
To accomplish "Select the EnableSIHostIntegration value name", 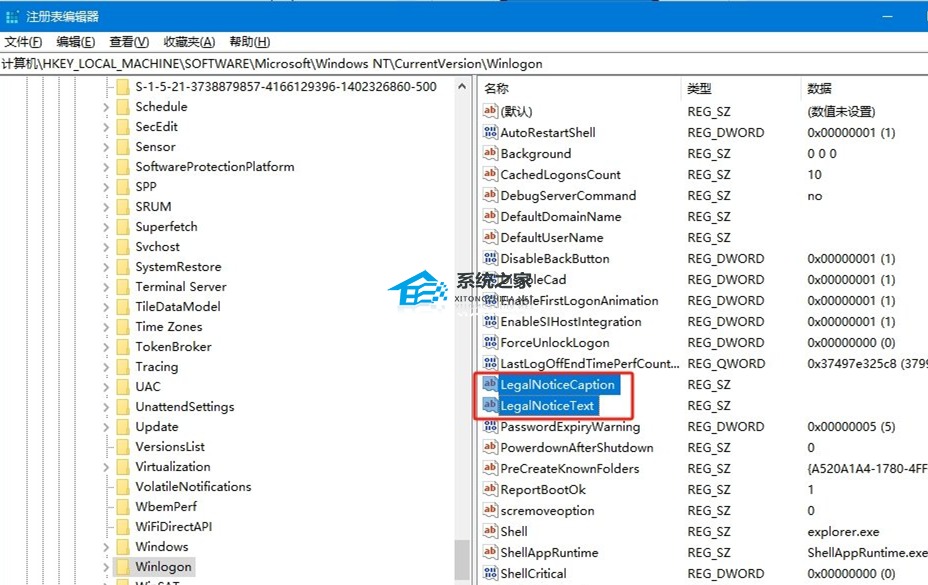I will tap(571, 322).
